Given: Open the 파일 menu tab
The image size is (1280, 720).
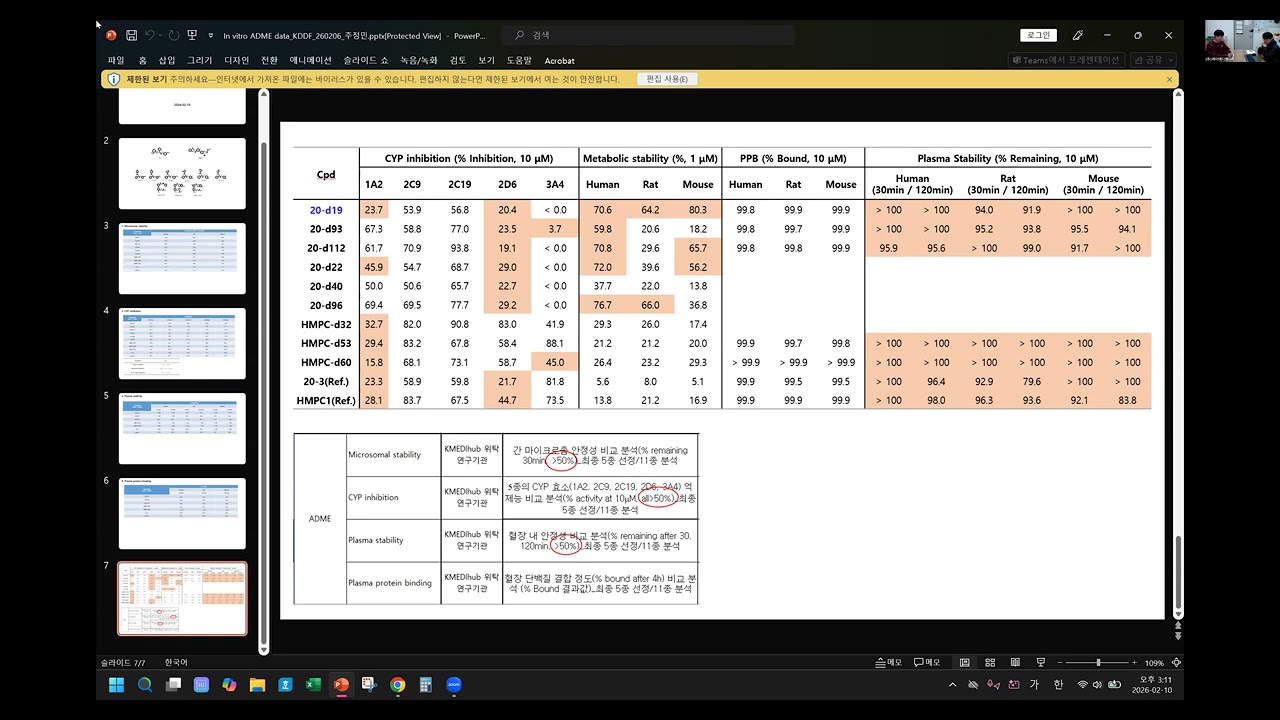Looking at the screenshot, I should click(x=116, y=60).
